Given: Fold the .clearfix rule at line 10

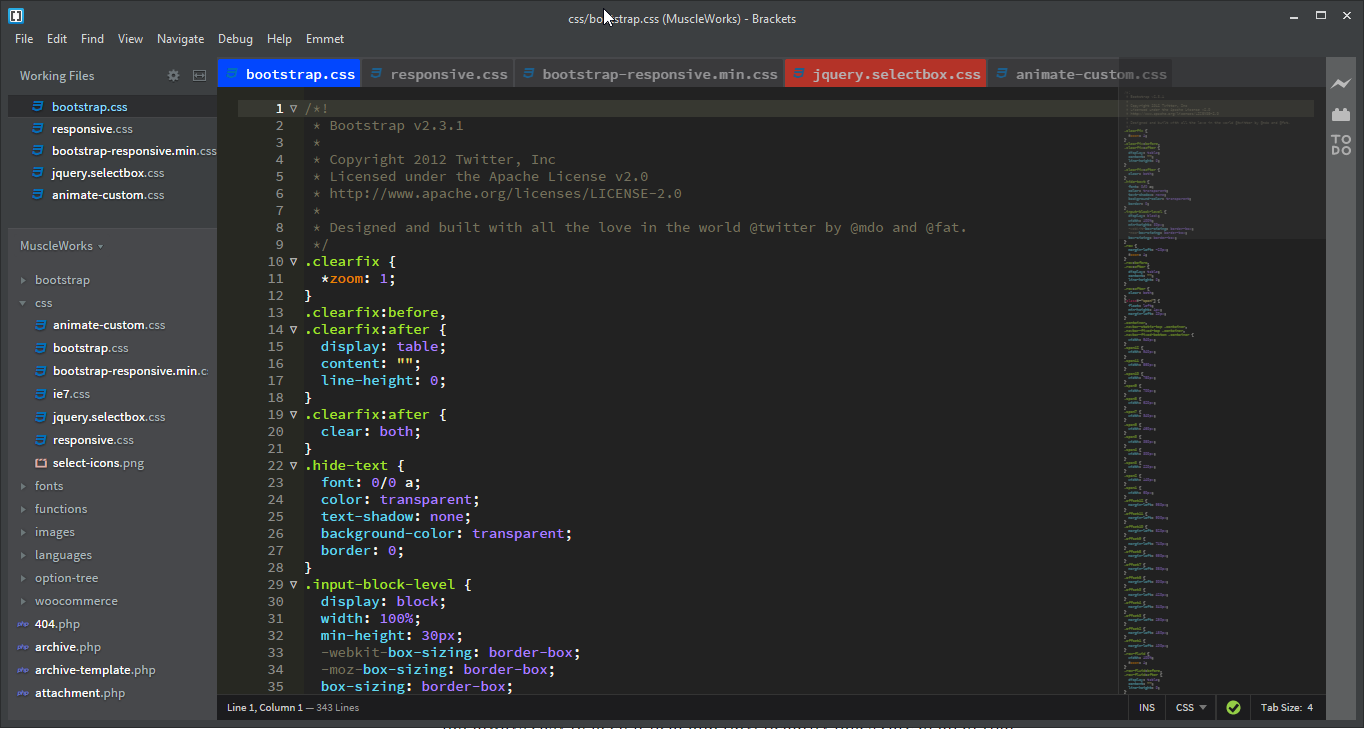Looking at the screenshot, I should click(294, 262).
